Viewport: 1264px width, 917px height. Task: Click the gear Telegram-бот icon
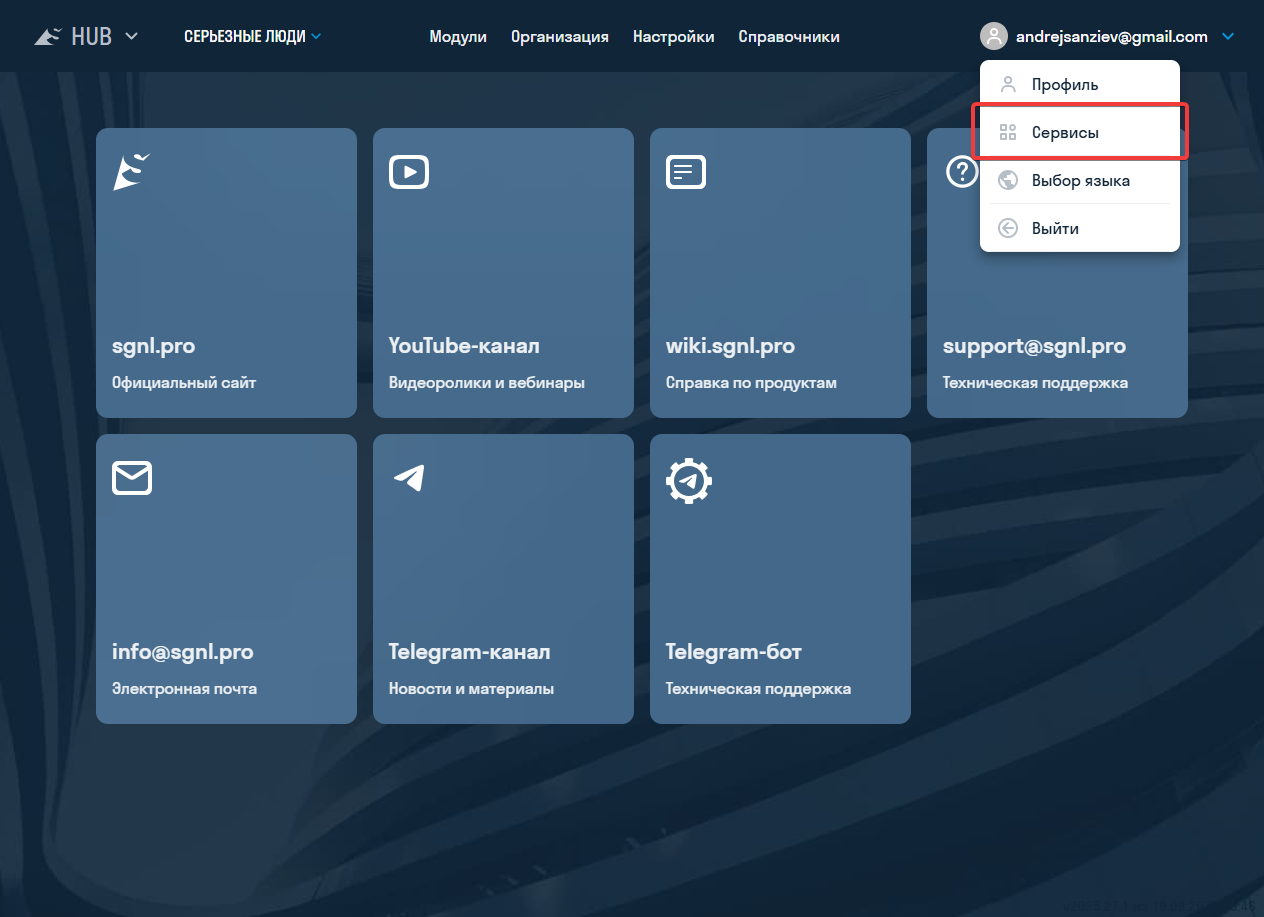(688, 480)
